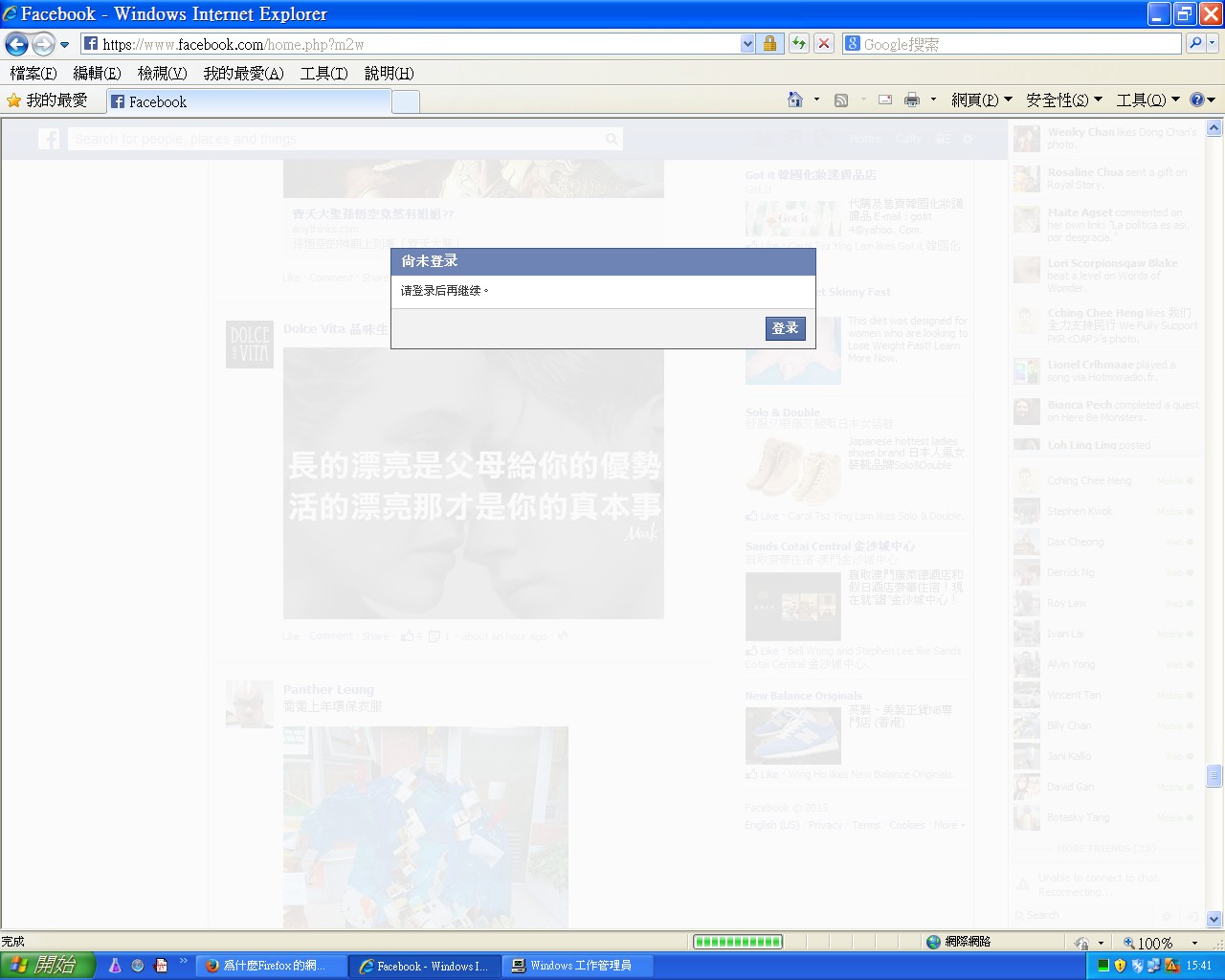Open the 我的最愛 favorites star button

(47, 100)
